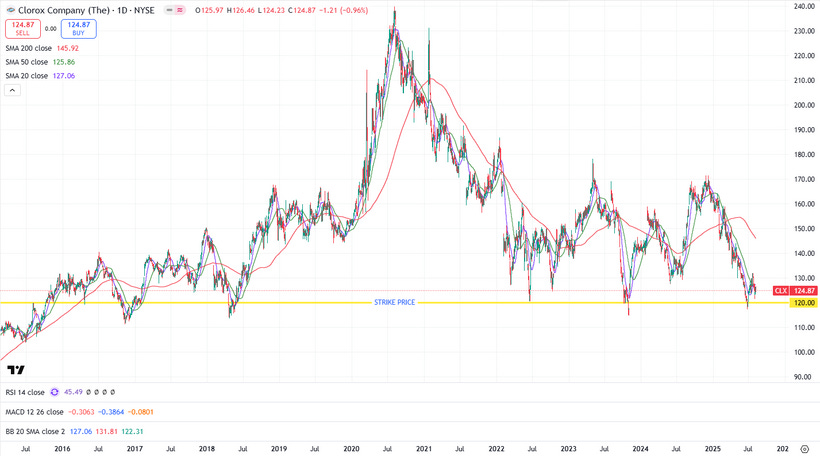Image resolution: width=820 pixels, height=456 pixels.
Task: Click the 2020 label on time axis
Action: click(x=351, y=449)
